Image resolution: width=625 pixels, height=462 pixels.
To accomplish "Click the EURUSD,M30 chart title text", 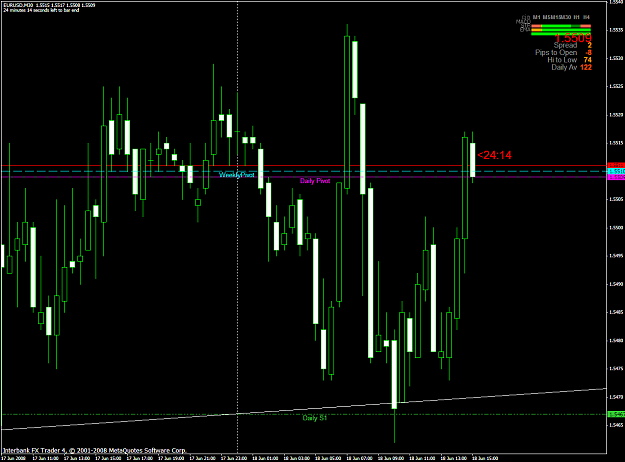I will pyautogui.click(x=18, y=5).
